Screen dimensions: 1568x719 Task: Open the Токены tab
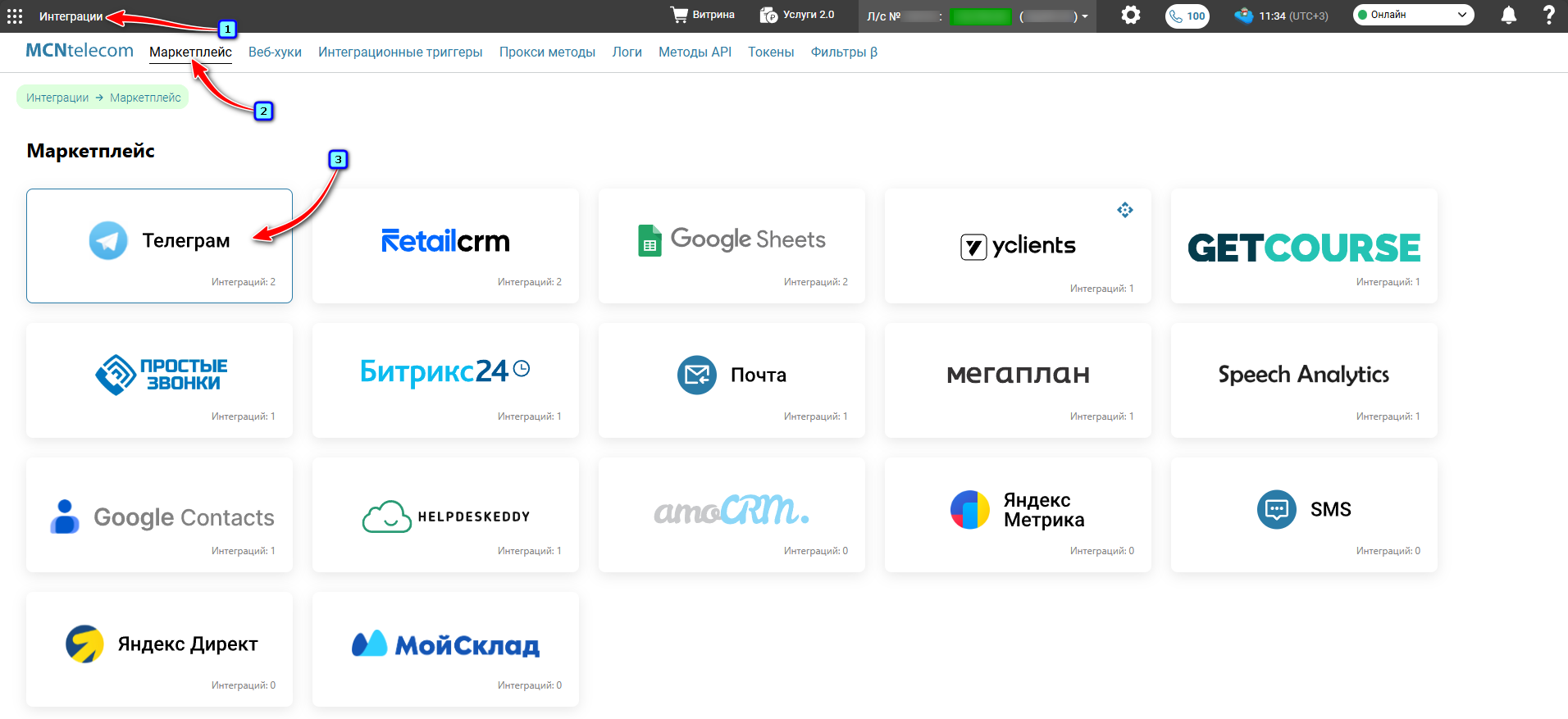771,52
